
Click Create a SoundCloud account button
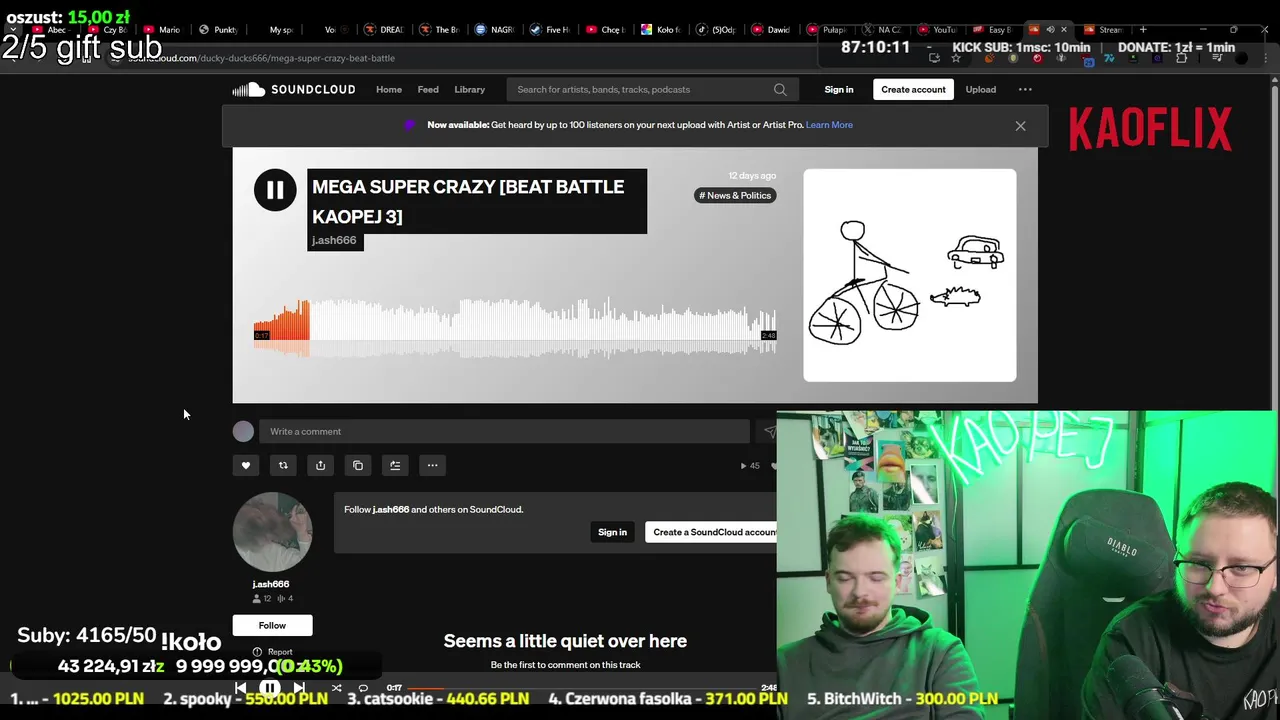[x=712, y=532]
